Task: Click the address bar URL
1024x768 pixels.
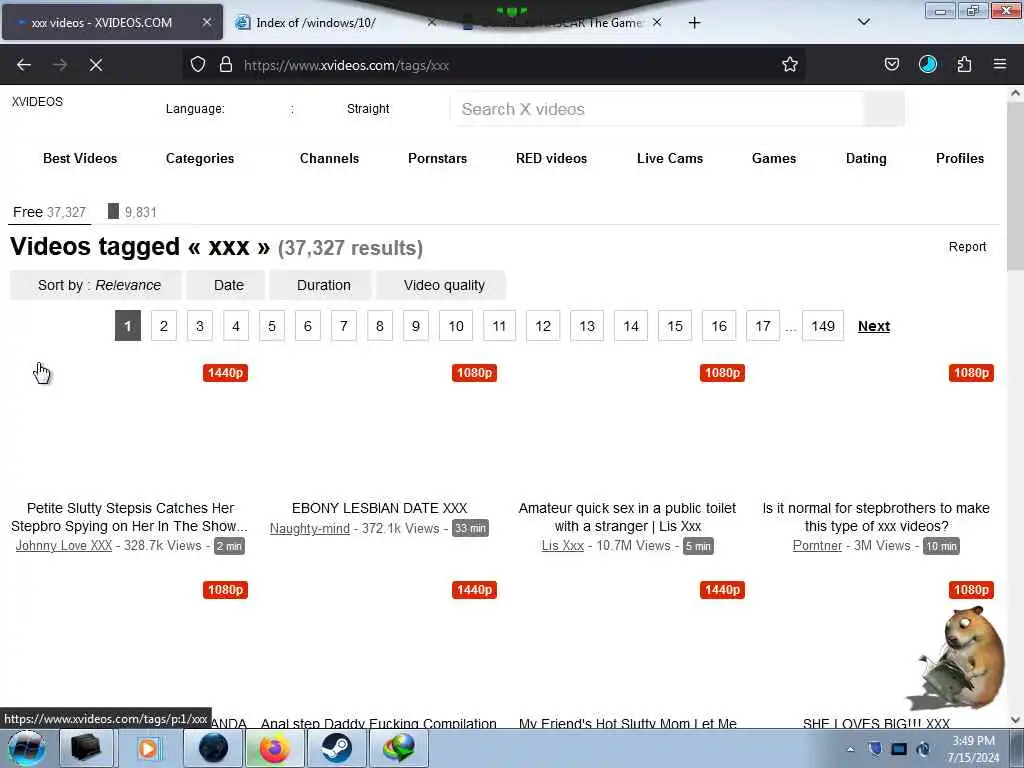Action: pos(346,65)
